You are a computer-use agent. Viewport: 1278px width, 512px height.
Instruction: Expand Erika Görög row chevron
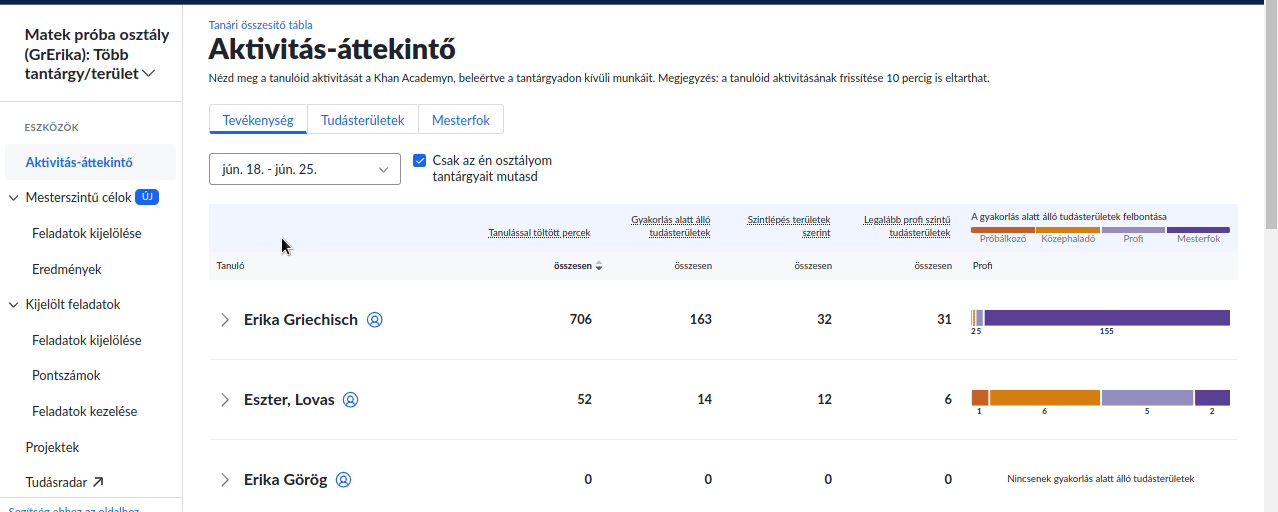[x=225, y=480]
